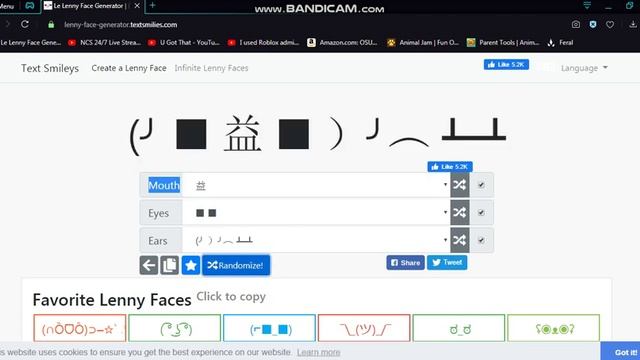The width and height of the screenshot is (640, 360).
Task: Open the GX gaming controller icon
Action: pos(30,6)
